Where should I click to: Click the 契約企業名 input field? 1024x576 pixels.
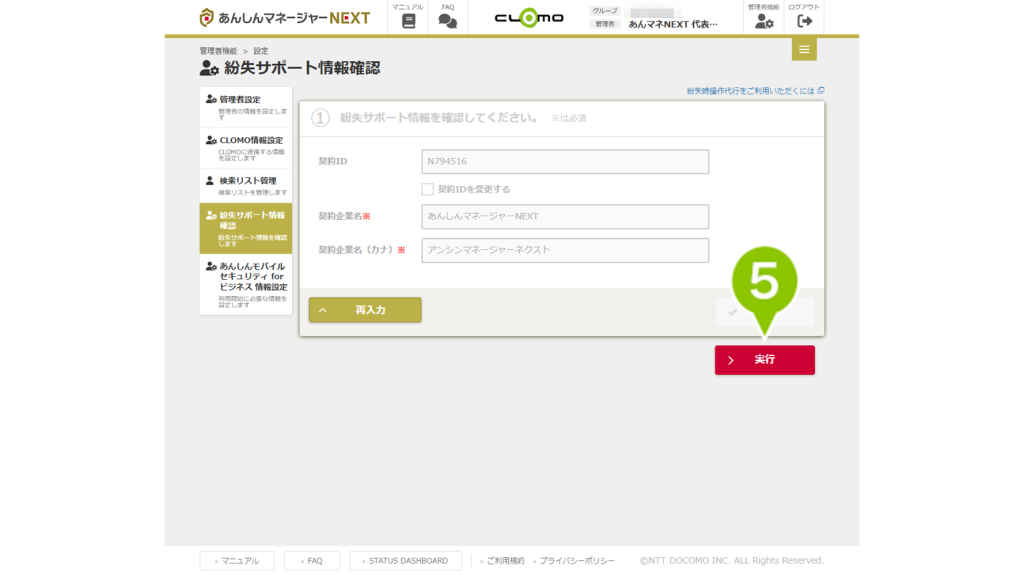[x=565, y=216]
